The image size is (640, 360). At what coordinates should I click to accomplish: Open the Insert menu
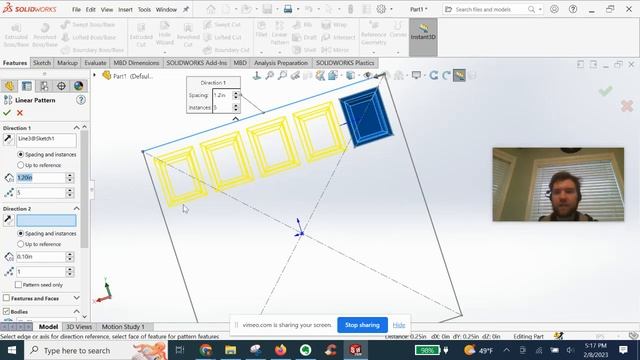tap(125, 9)
